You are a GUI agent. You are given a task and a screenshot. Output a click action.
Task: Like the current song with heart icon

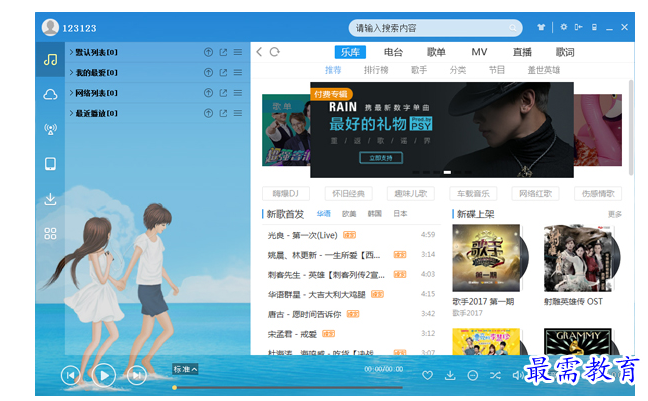coord(427,375)
